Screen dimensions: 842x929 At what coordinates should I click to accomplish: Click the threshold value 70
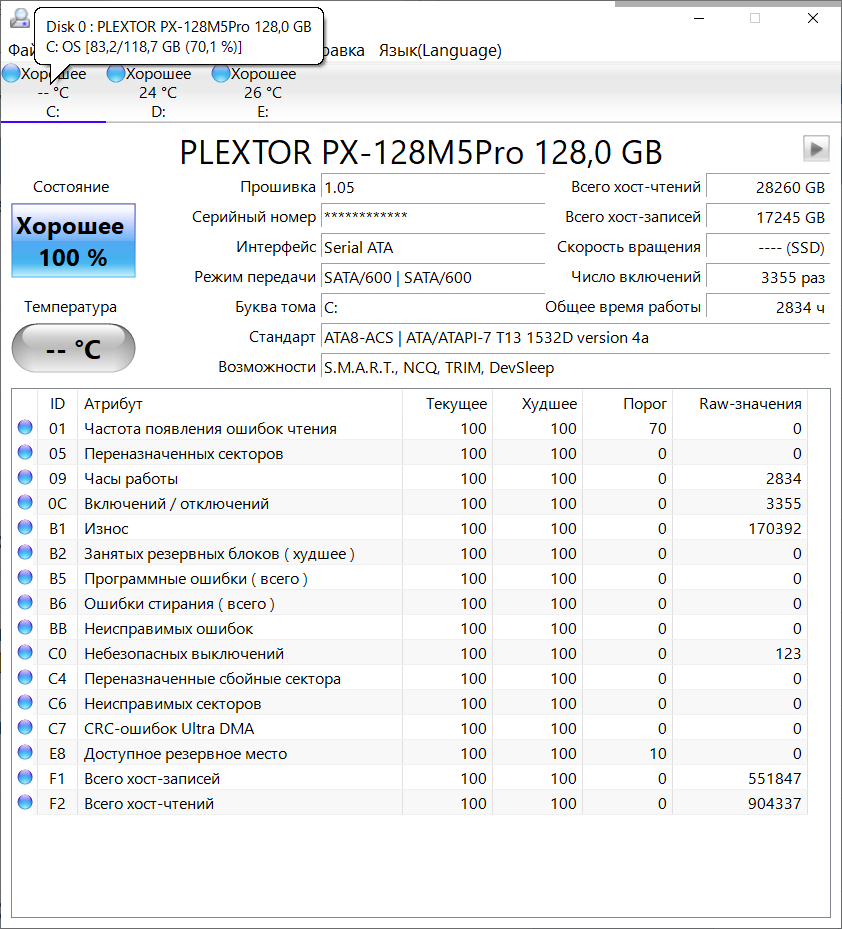pyautogui.click(x=658, y=428)
